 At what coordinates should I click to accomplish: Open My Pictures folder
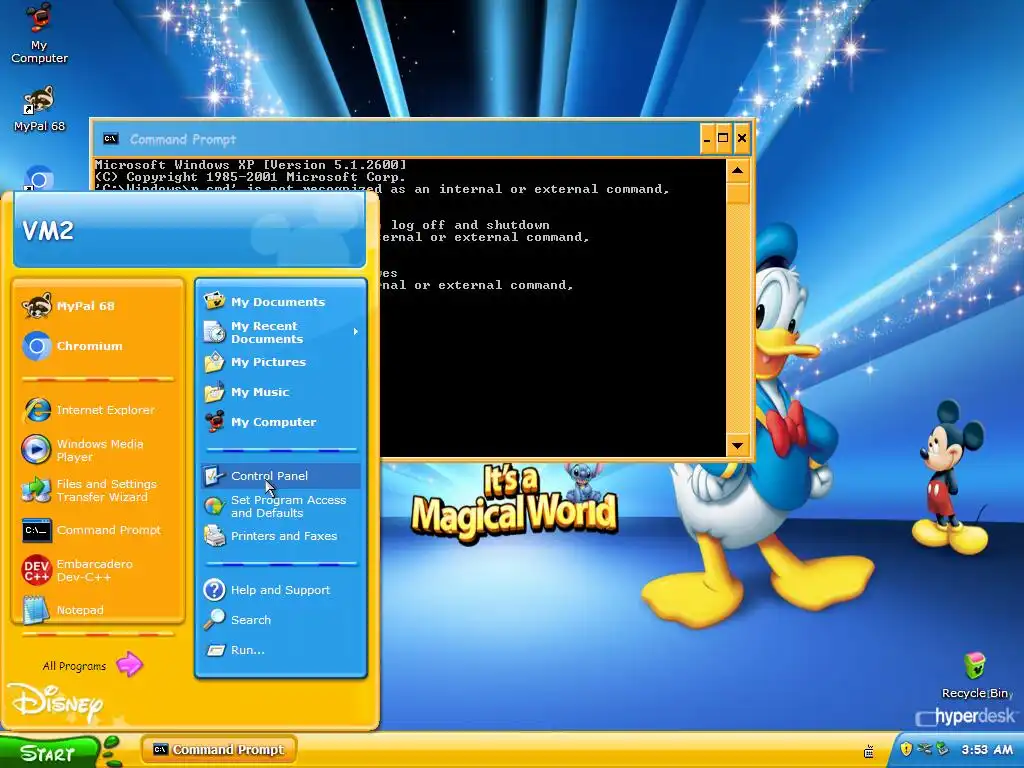(x=281, y=362)
